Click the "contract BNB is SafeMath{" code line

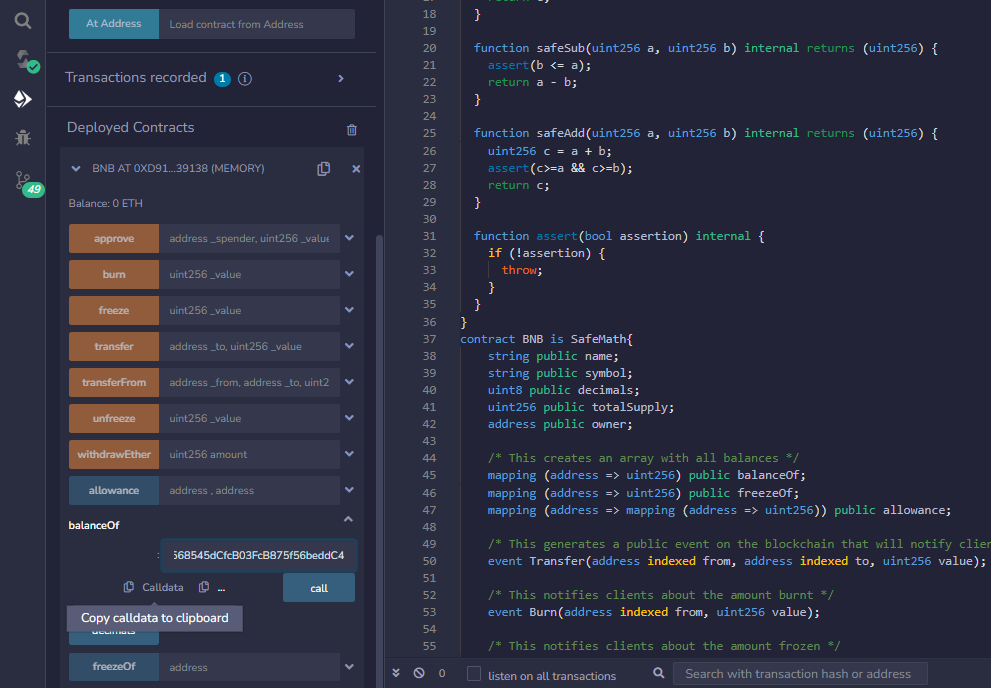[x=547, y=339]
